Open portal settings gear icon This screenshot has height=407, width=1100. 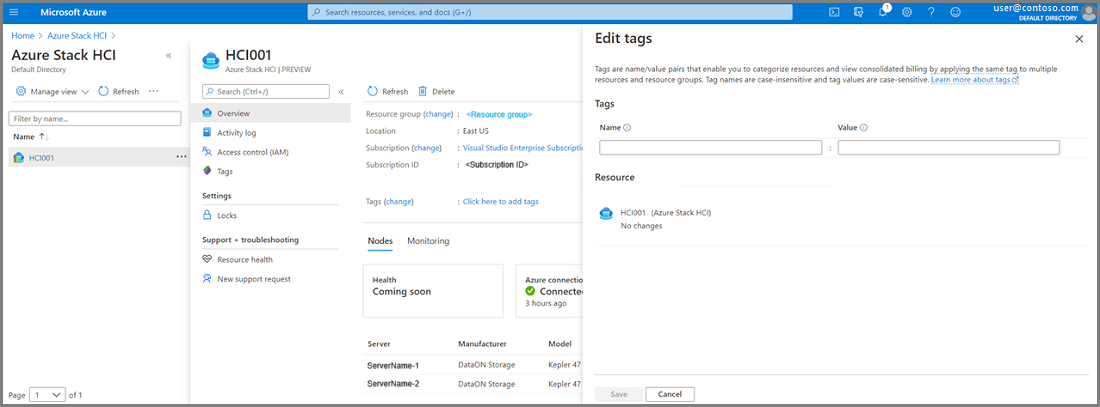click(x=906, y=12)
